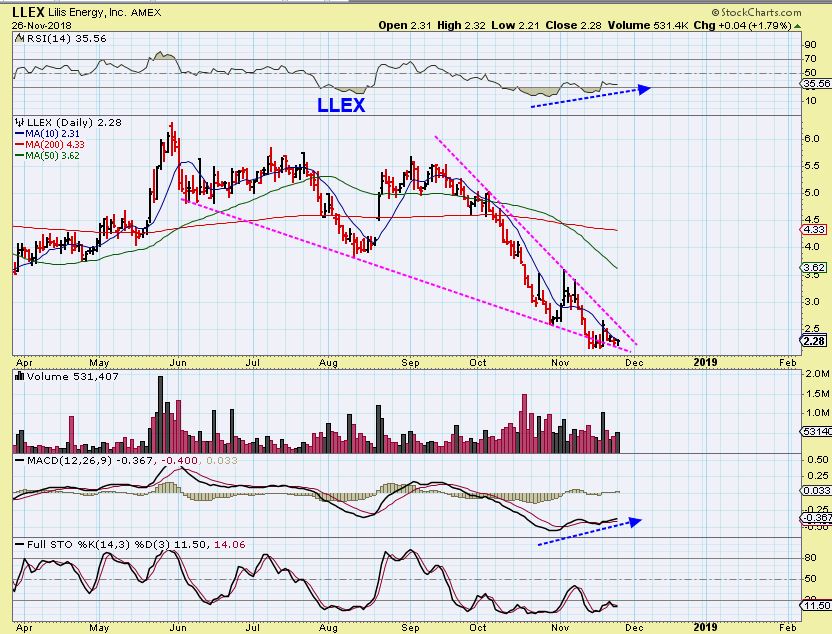Click the blue LLEX annotation text
Image resolution: width=832 pixels, height=634 pixels.
pos(341,105)
